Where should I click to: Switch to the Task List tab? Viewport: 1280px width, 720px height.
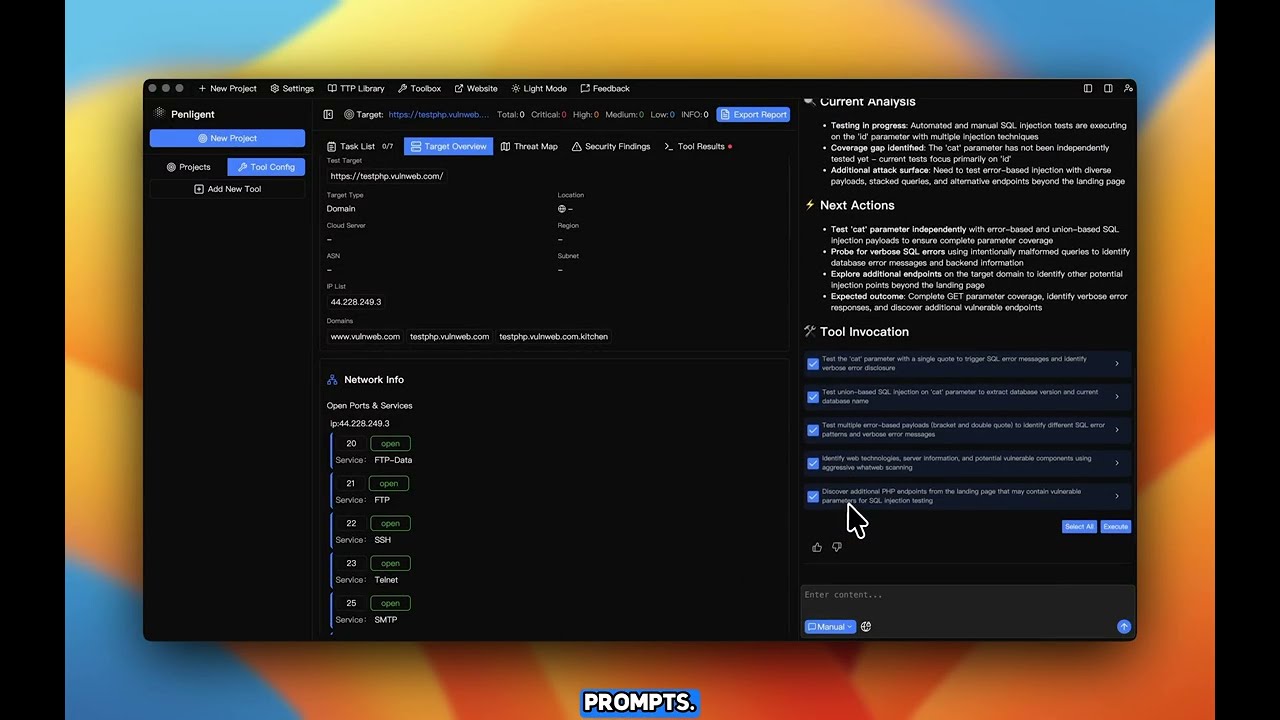(x=360, y=146)
